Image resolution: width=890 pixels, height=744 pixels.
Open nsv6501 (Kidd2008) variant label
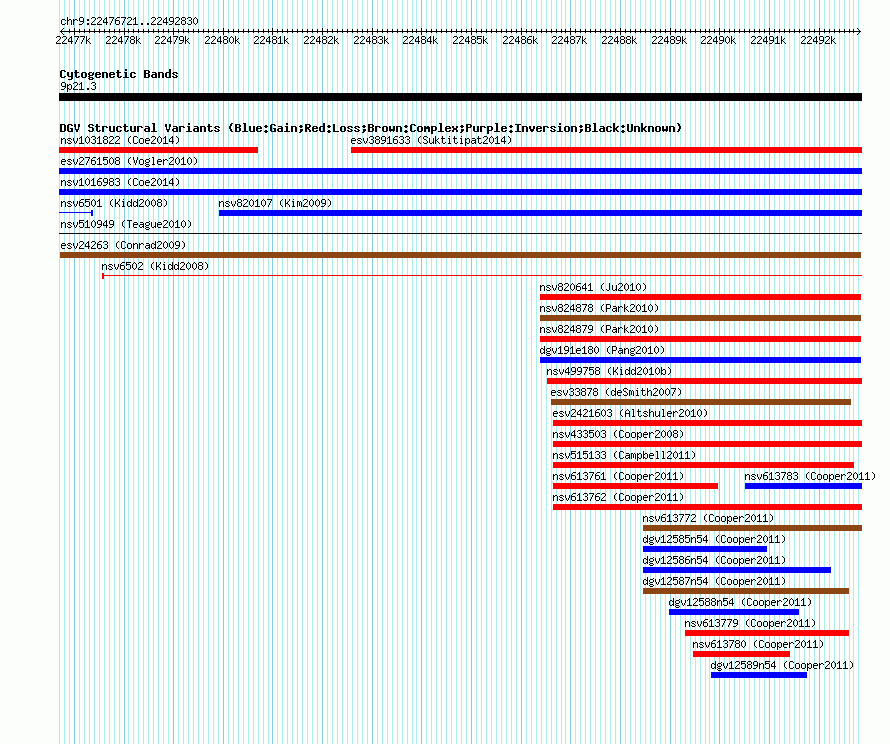click(114, 203)
